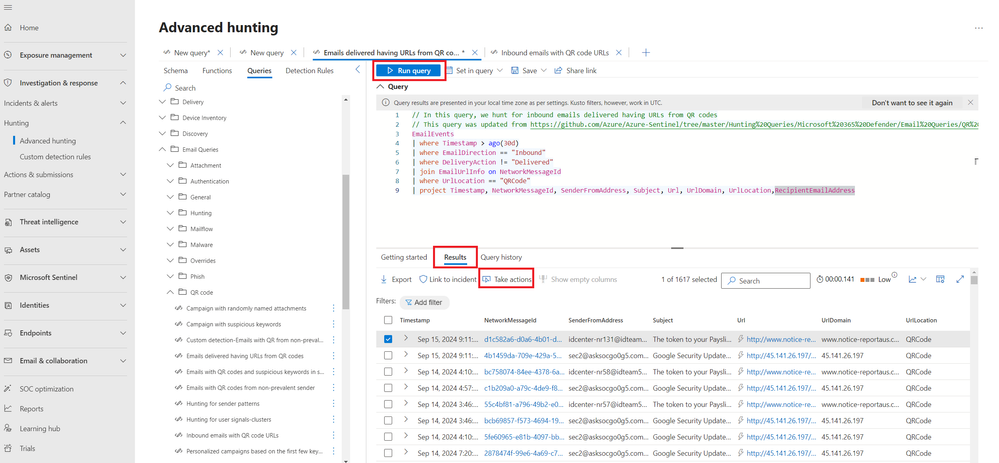Click Link to incident shield icon
The height and width of the screenshot is (463, 999).
tap(423, 280)
